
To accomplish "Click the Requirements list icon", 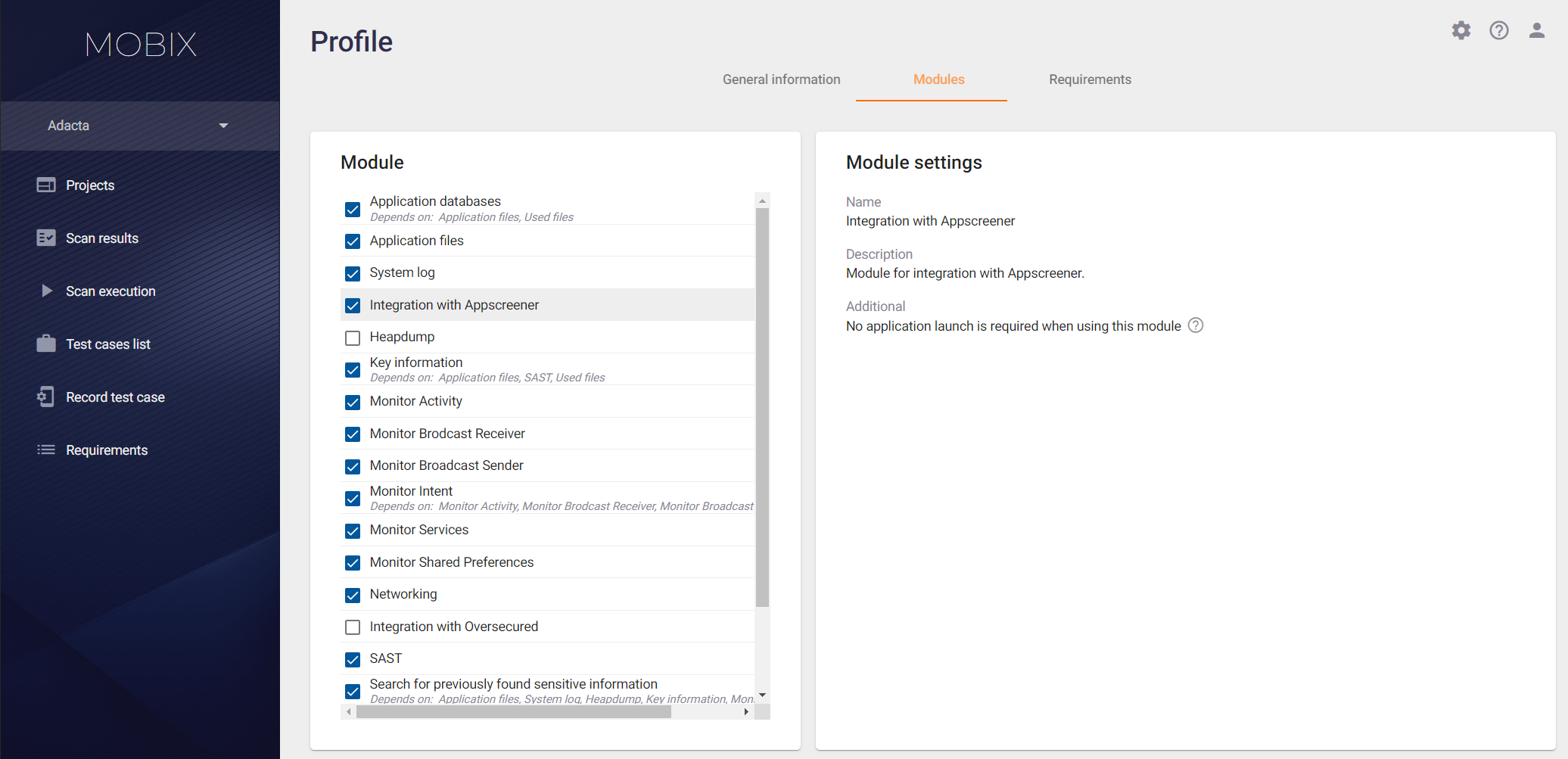I will [46, 449].
